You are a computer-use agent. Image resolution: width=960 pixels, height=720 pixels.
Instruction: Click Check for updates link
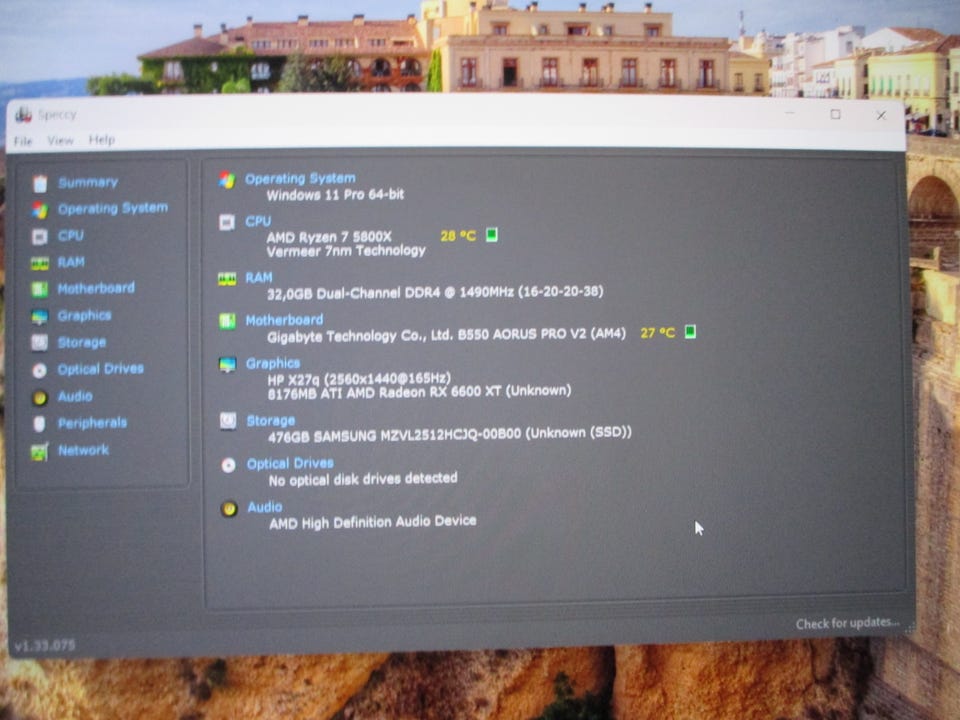(x=847, y=623)
